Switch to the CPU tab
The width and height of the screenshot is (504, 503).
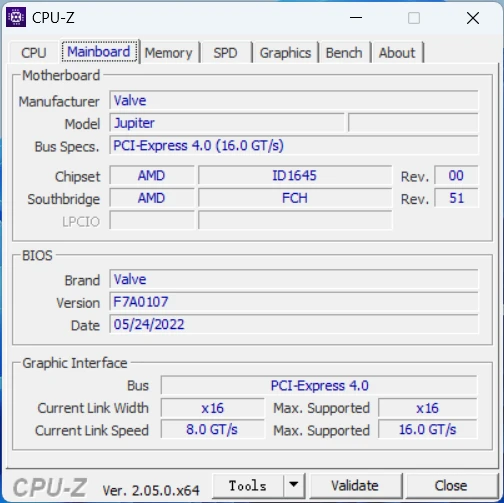pos(34,53)
